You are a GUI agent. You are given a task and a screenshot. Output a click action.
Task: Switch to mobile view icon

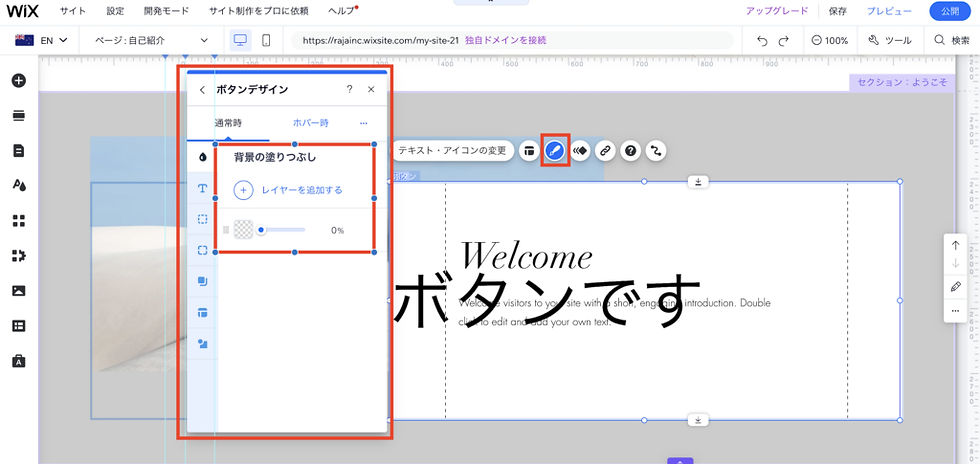tap(266, 40)
